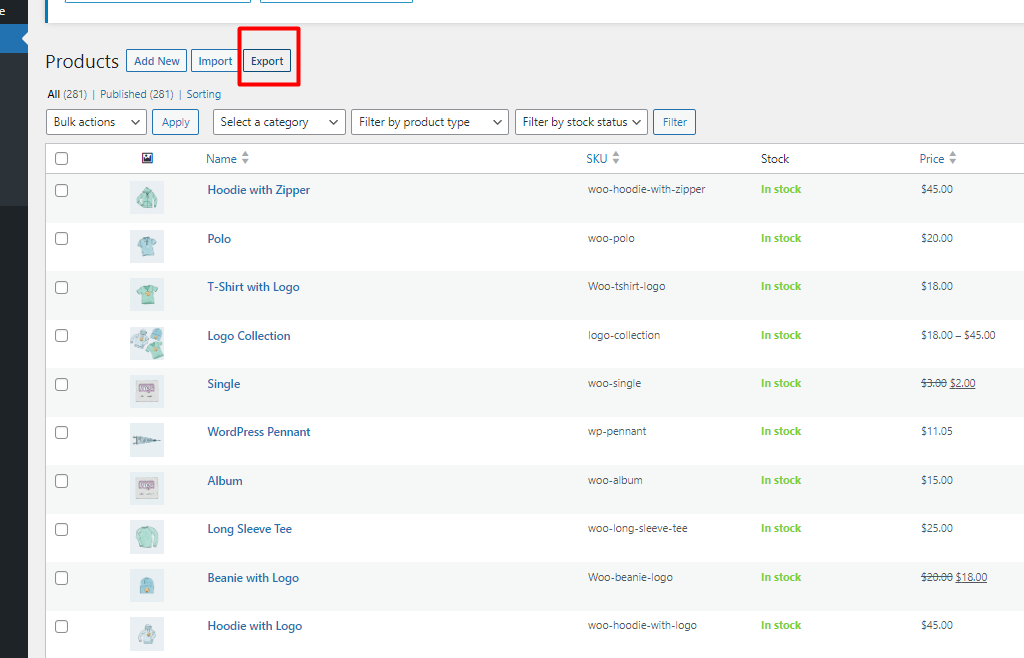Open the Bulk actions dropdown
This screenshot has height=658, width=1024.
97,122
